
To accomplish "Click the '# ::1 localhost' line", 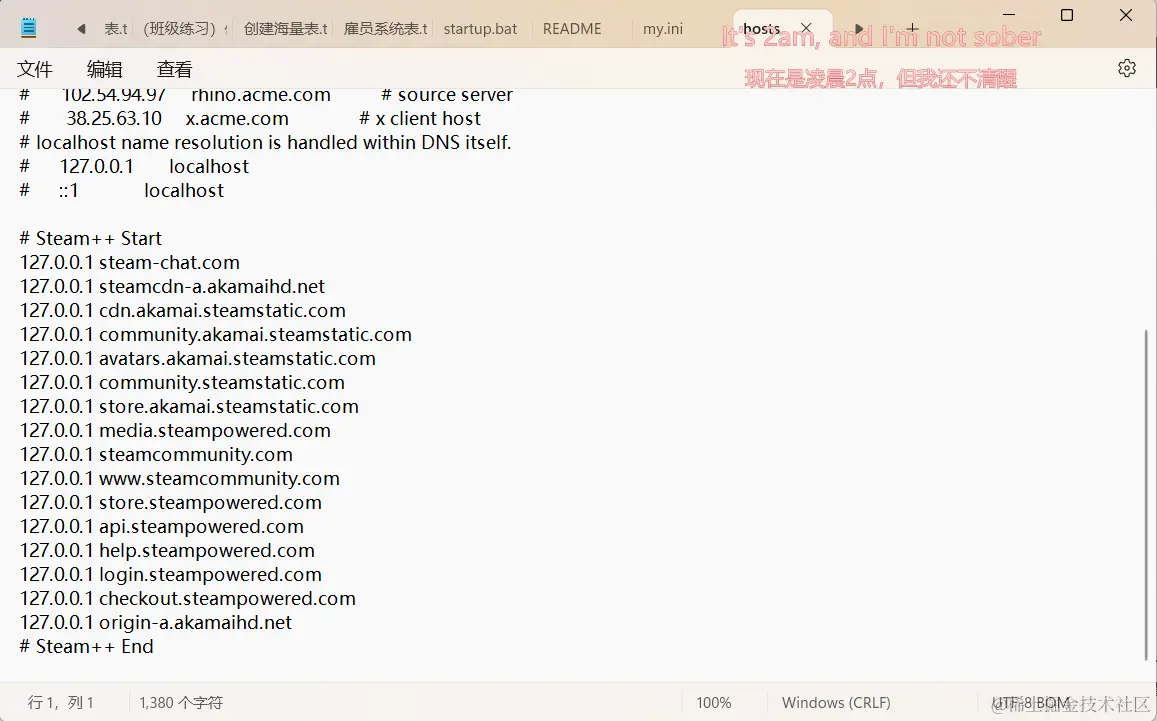I will click(x=122, y=190).
